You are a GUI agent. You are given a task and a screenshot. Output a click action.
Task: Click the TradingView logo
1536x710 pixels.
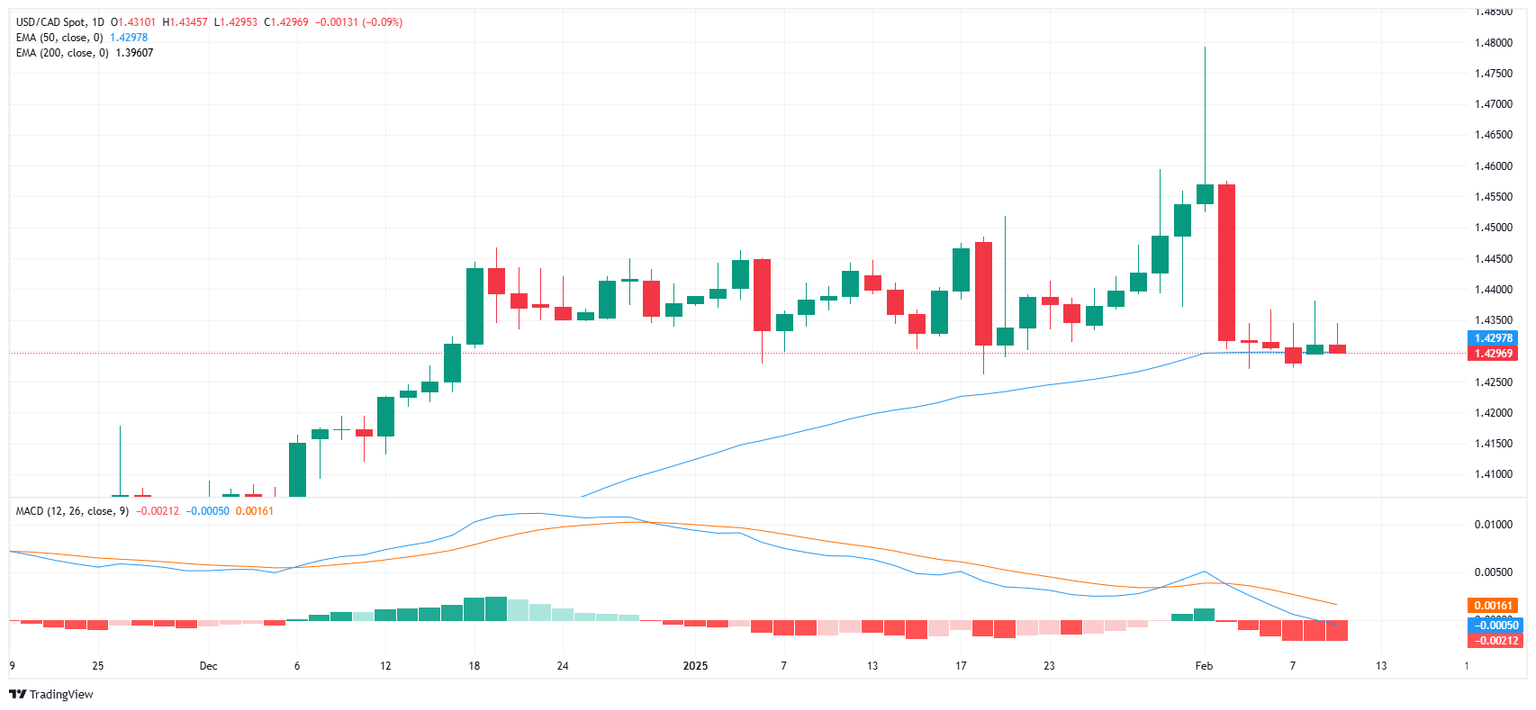click(x=51, y=694)
